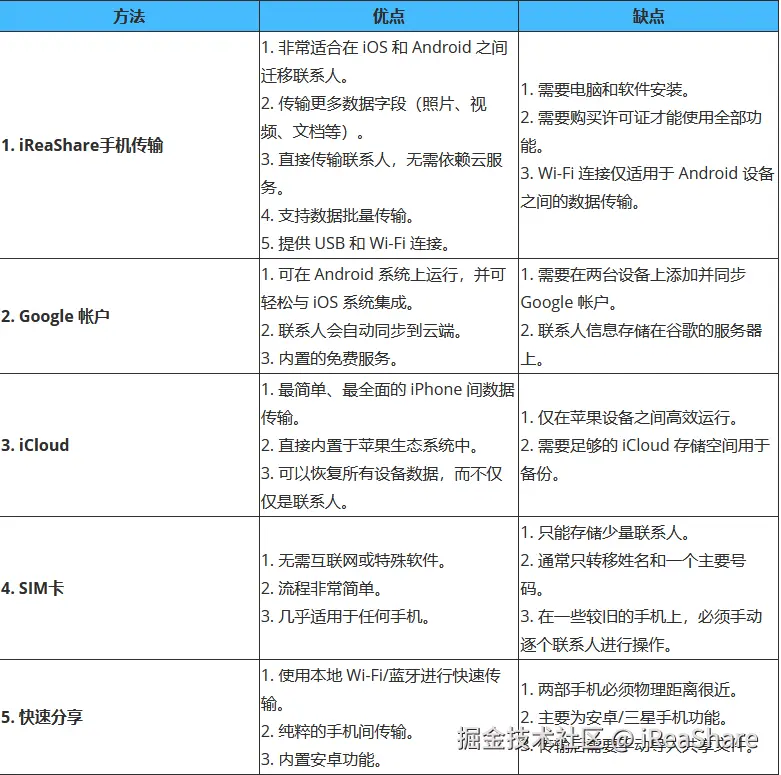
Task: Click the text 非常适合在 iOS 和 Android 之间
Action: point(392,47)
